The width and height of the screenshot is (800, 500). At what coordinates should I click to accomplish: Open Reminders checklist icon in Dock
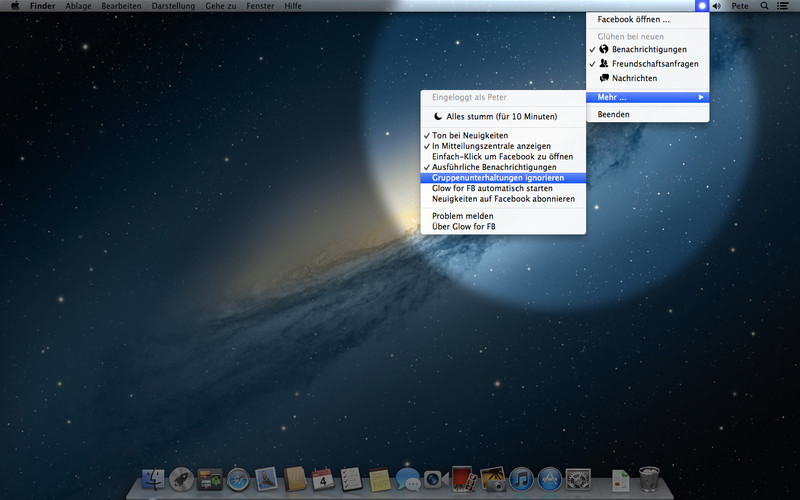351,480
